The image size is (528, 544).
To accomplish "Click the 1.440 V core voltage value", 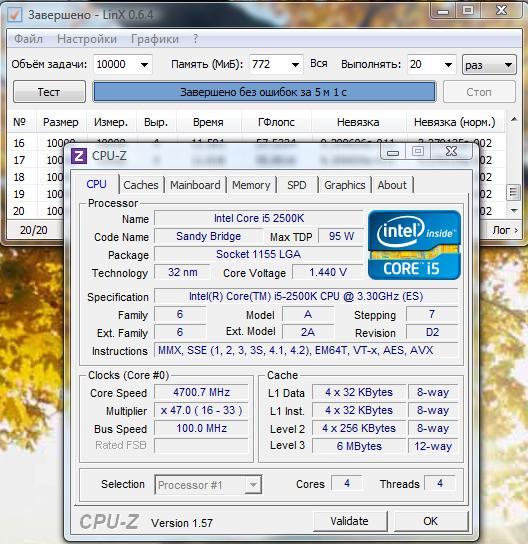I will pyautogui.click(x=328, y=272).
